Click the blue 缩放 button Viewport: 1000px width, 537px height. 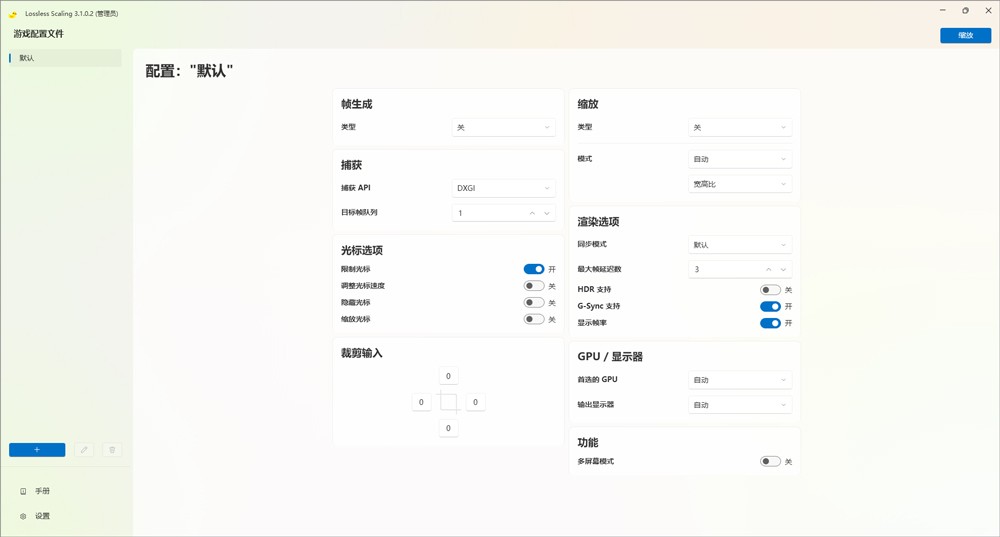(x=965, y=35)
